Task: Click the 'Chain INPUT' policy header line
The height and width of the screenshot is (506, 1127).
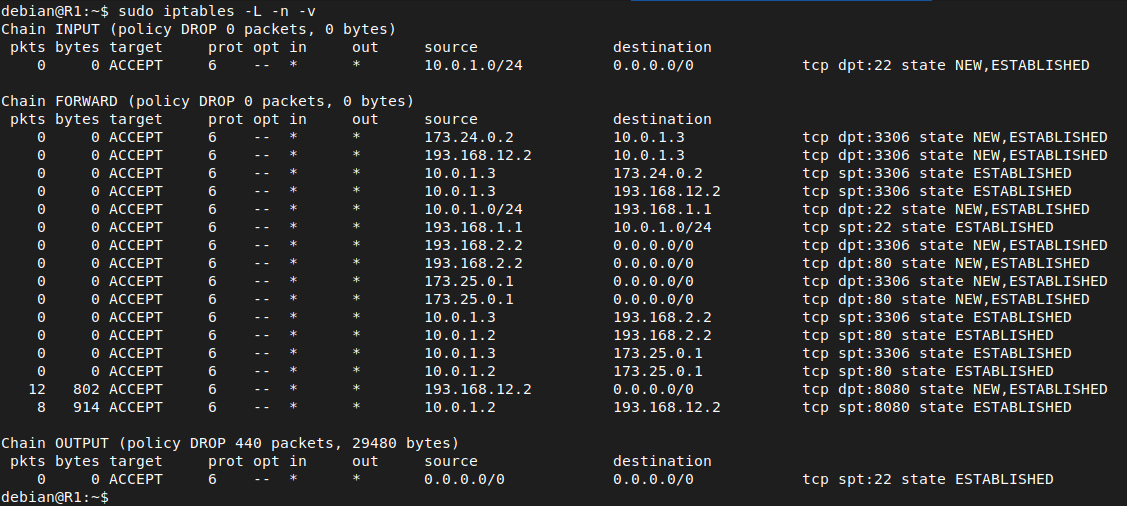Action: click(198, 29)
